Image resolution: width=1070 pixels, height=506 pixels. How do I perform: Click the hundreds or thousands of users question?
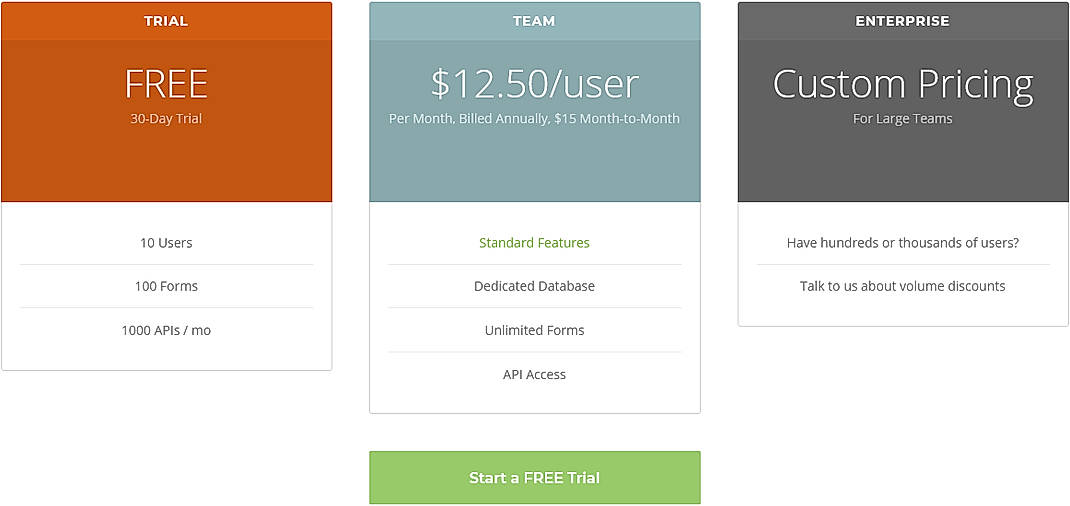[902, 243]
